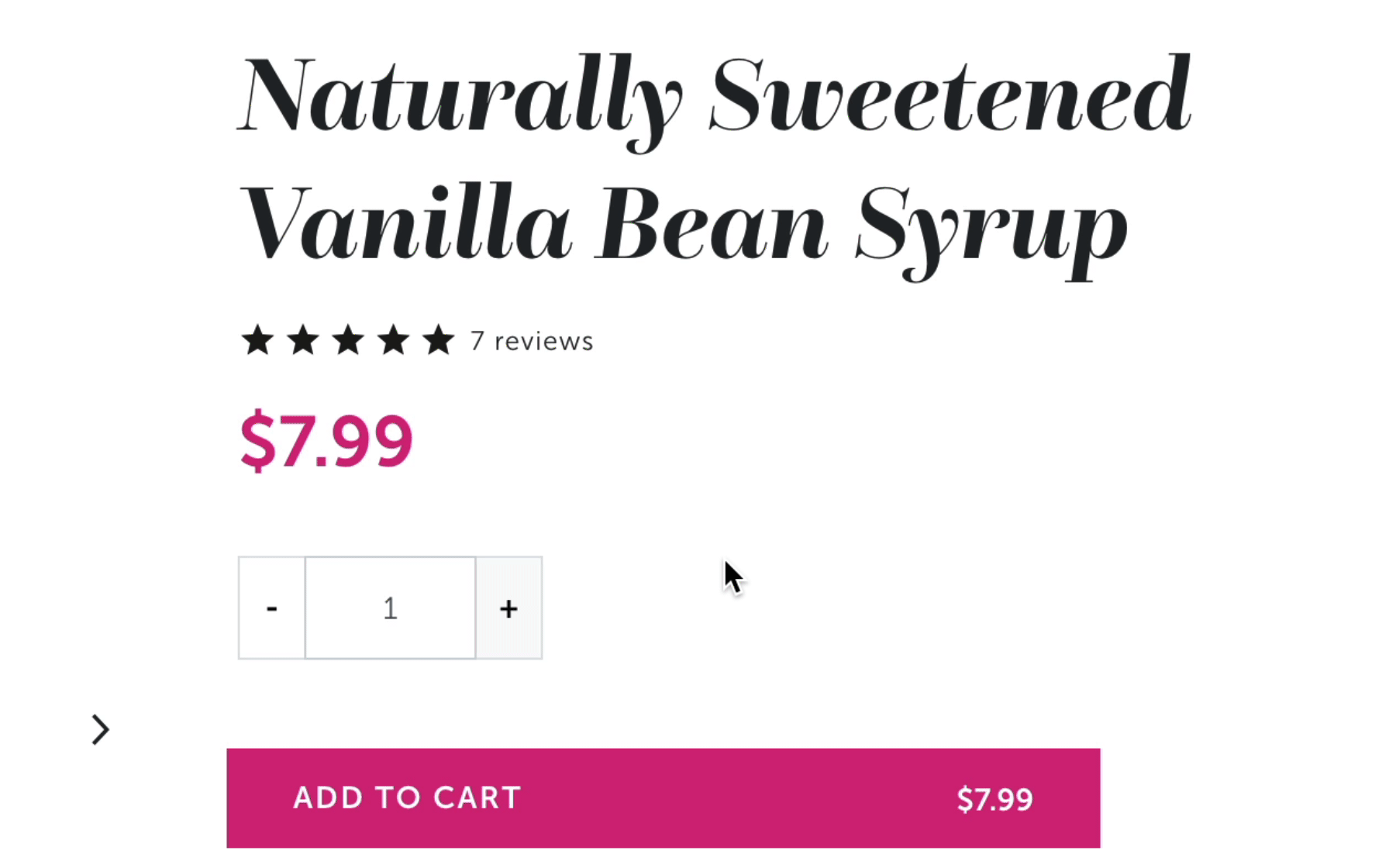Focus the quantity field showing 1
1389x868 pixels.
390,608
